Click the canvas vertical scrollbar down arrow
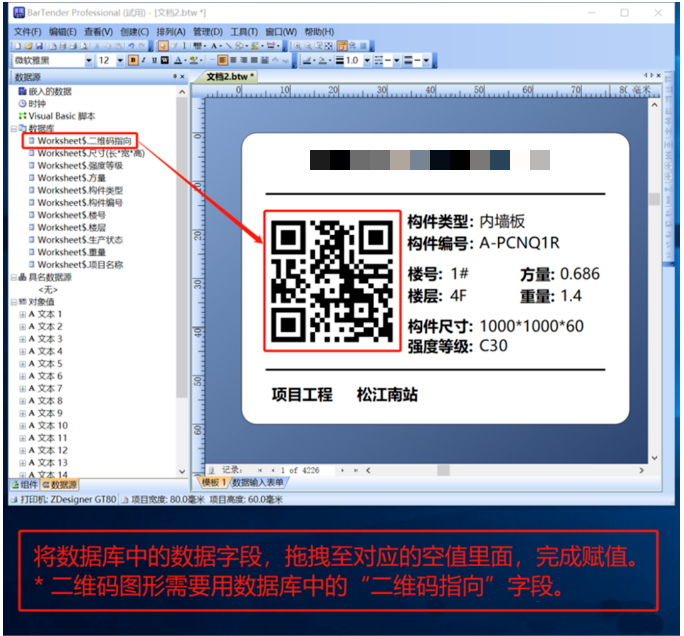Viewport: 684px width, 636px height. tap(654, 458)
